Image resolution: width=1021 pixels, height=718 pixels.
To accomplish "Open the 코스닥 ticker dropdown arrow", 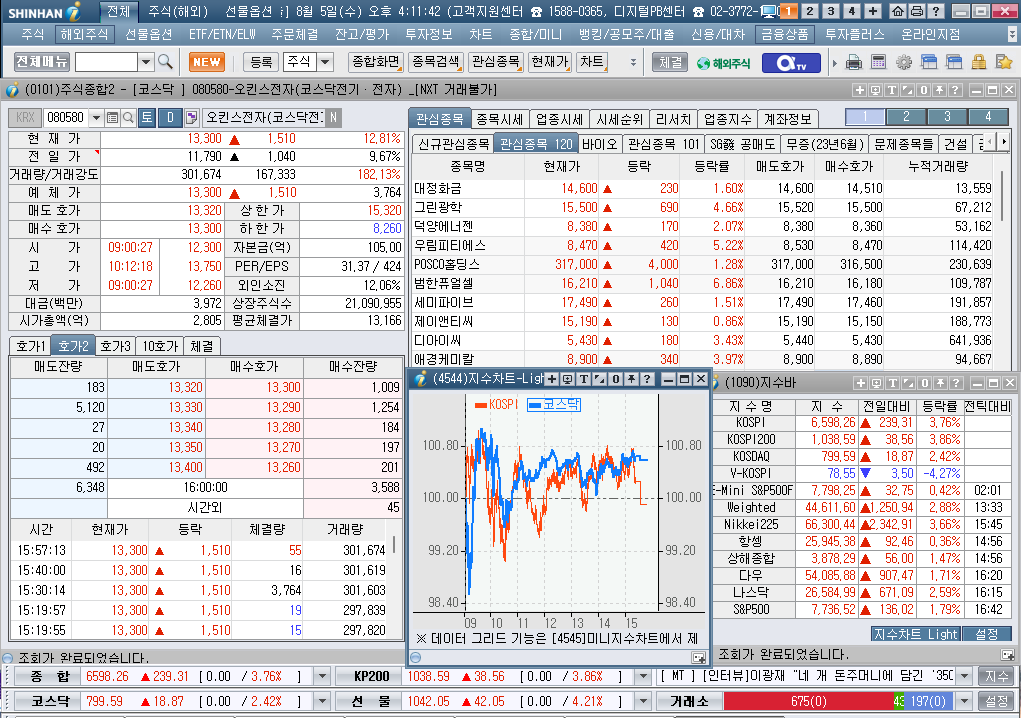I will point(322,702).
